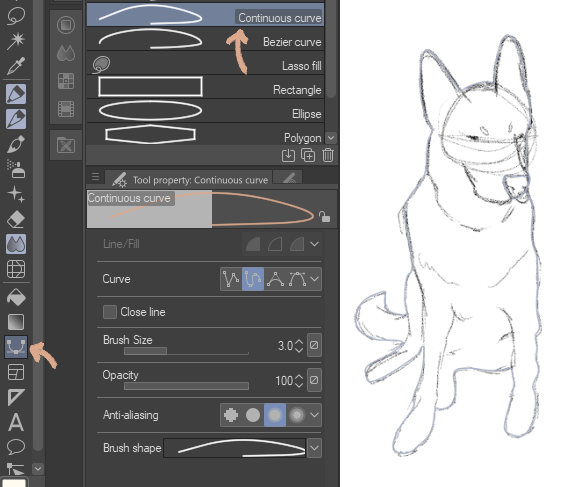Delete sub tool with trash icon
Image resolution: width=565 pixels, height=487 pixels.
click(x=328, y=156)
